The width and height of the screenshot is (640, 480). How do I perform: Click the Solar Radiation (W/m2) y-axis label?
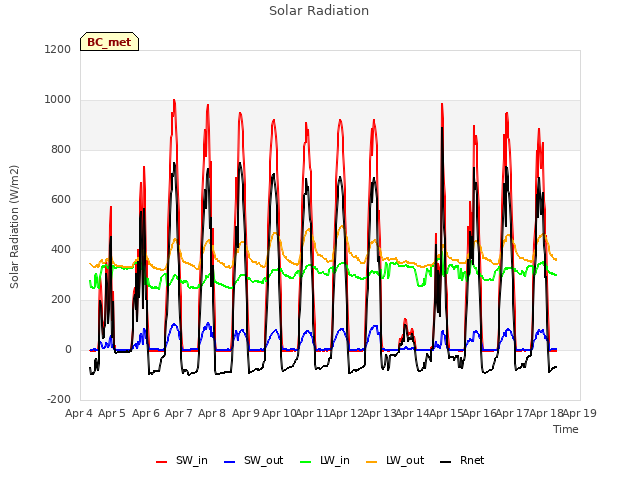pos(14,227)
